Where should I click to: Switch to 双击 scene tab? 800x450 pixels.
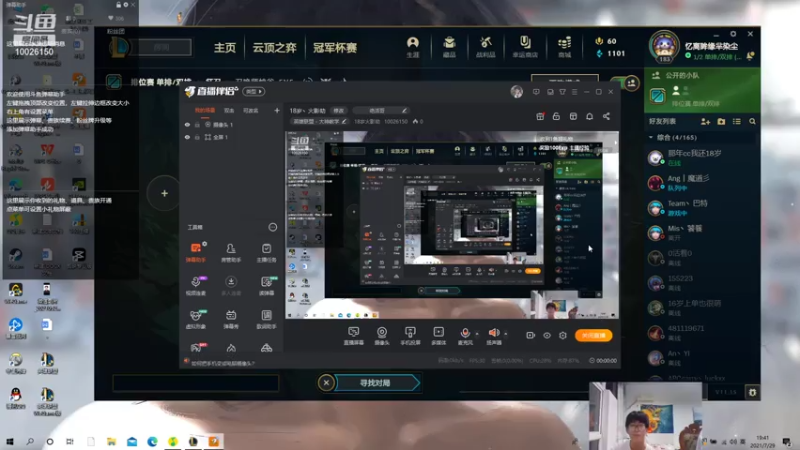coord(229,110)
